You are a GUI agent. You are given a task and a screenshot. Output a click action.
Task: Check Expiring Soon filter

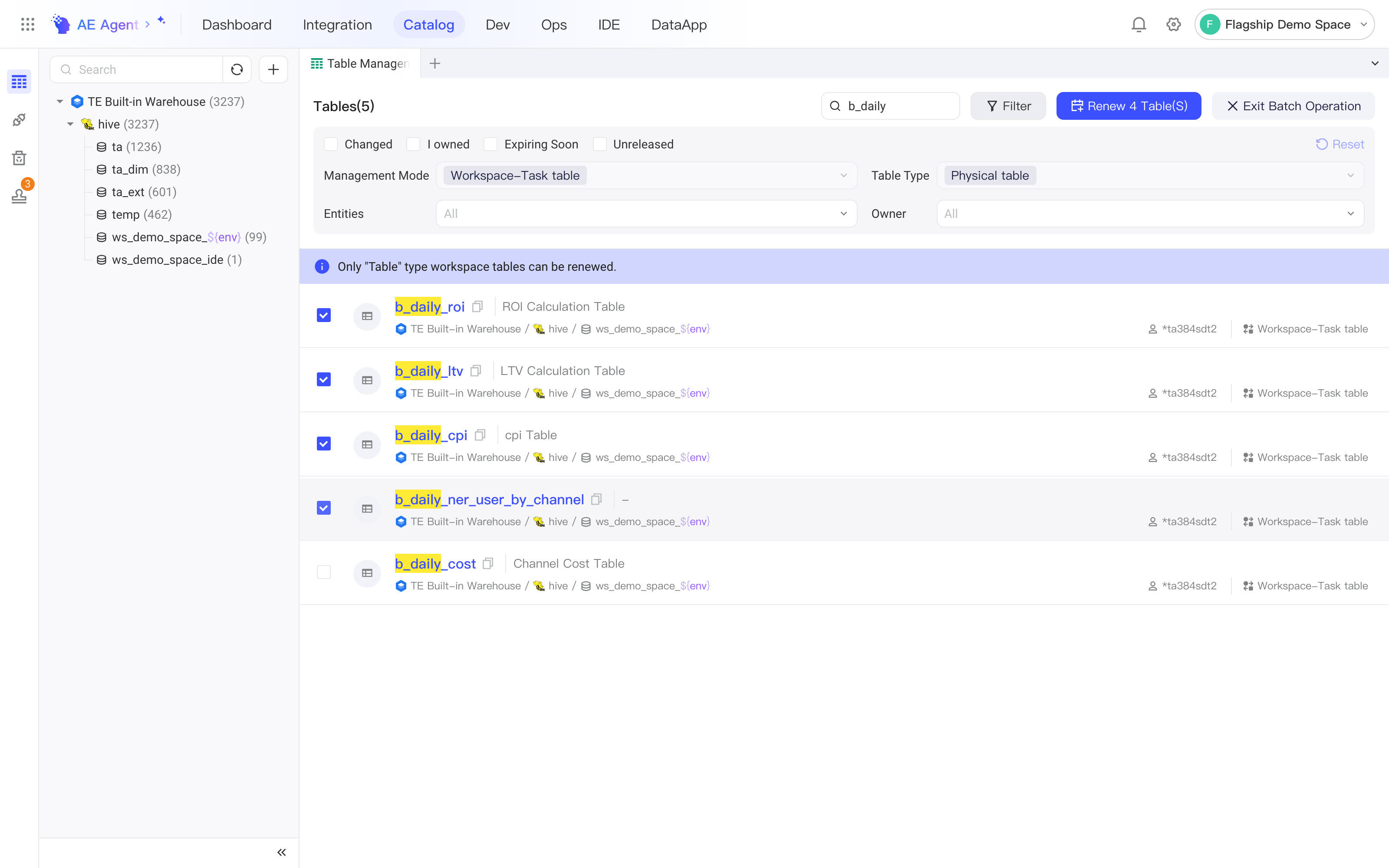click(490, 144)
